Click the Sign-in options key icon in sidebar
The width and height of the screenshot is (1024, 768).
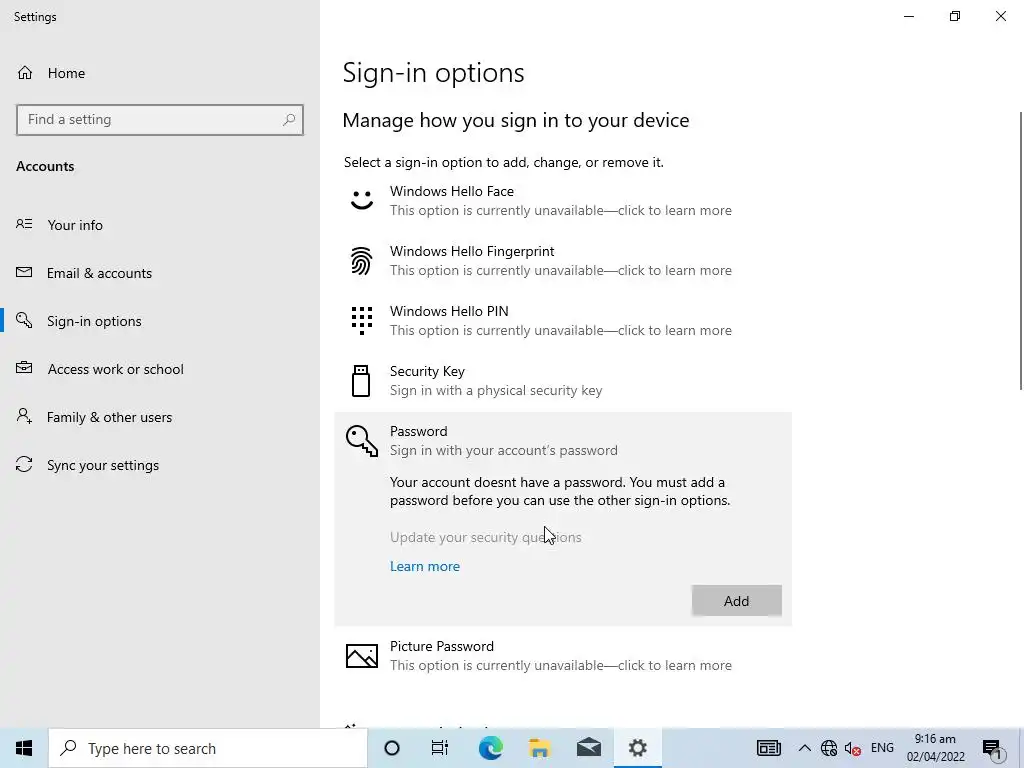click(24, 321)
